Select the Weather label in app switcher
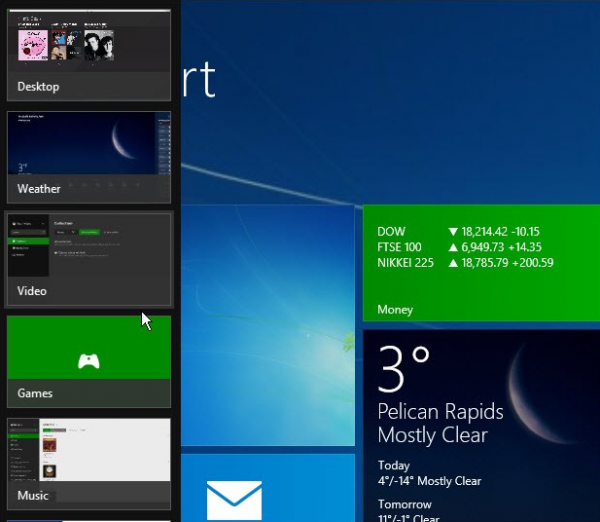This screenshot has width=600, height=522. pyautogui.click(x=39, y=188)
